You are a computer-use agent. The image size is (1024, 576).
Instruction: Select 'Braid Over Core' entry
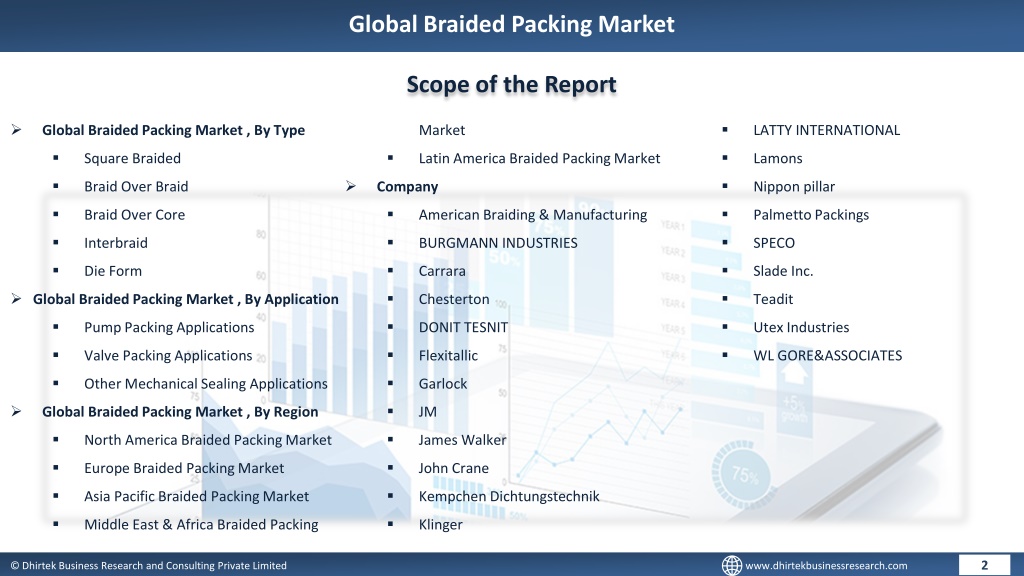[x=135, y=214]
